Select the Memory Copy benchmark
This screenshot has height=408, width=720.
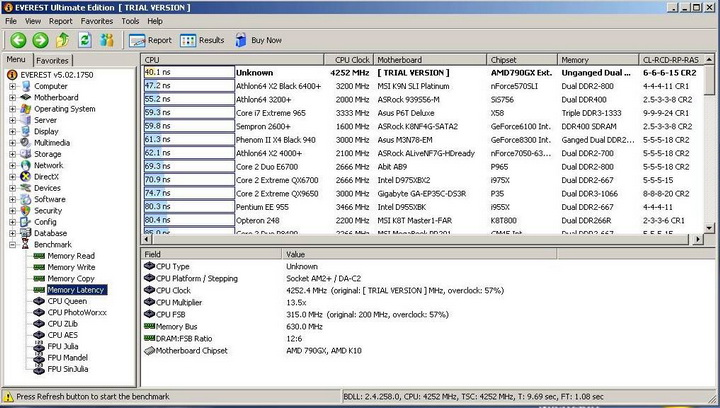(71, 279)
